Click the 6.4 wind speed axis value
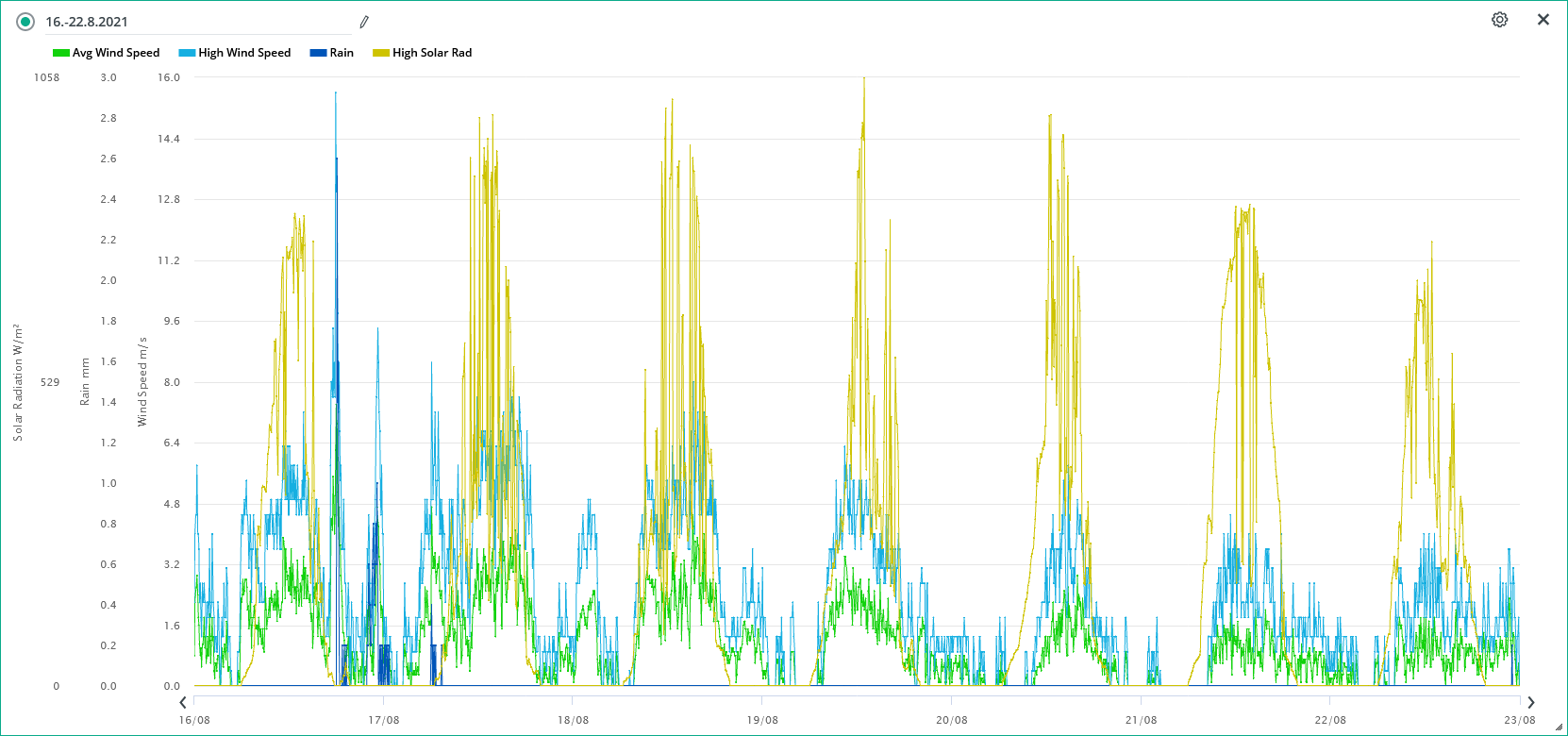Screen dimensions: 1568x736 point(172,443)
